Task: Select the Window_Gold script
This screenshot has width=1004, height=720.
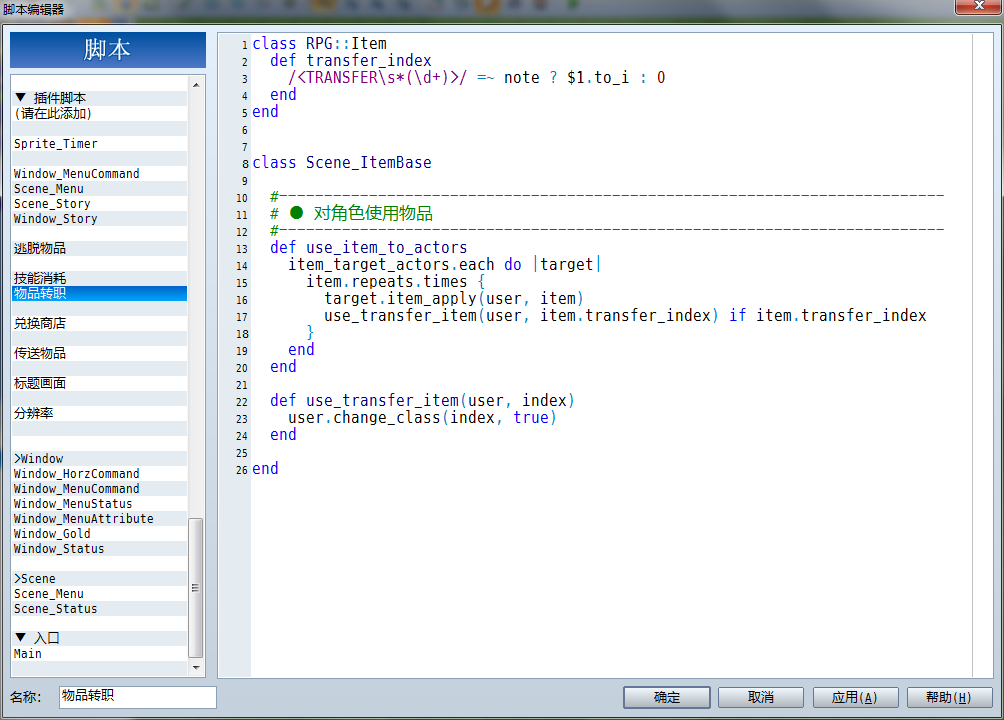Action: pyautogui.click(x=99, y=534)
